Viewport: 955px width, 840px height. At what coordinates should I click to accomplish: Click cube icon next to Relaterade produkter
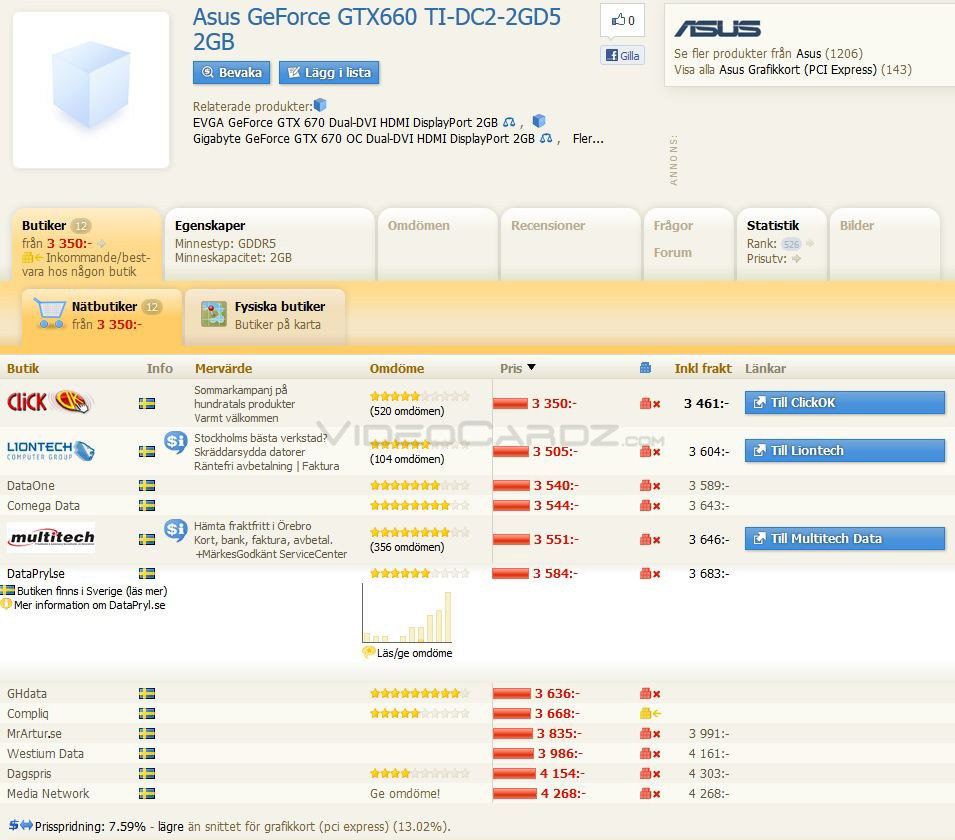coord(320,105)
